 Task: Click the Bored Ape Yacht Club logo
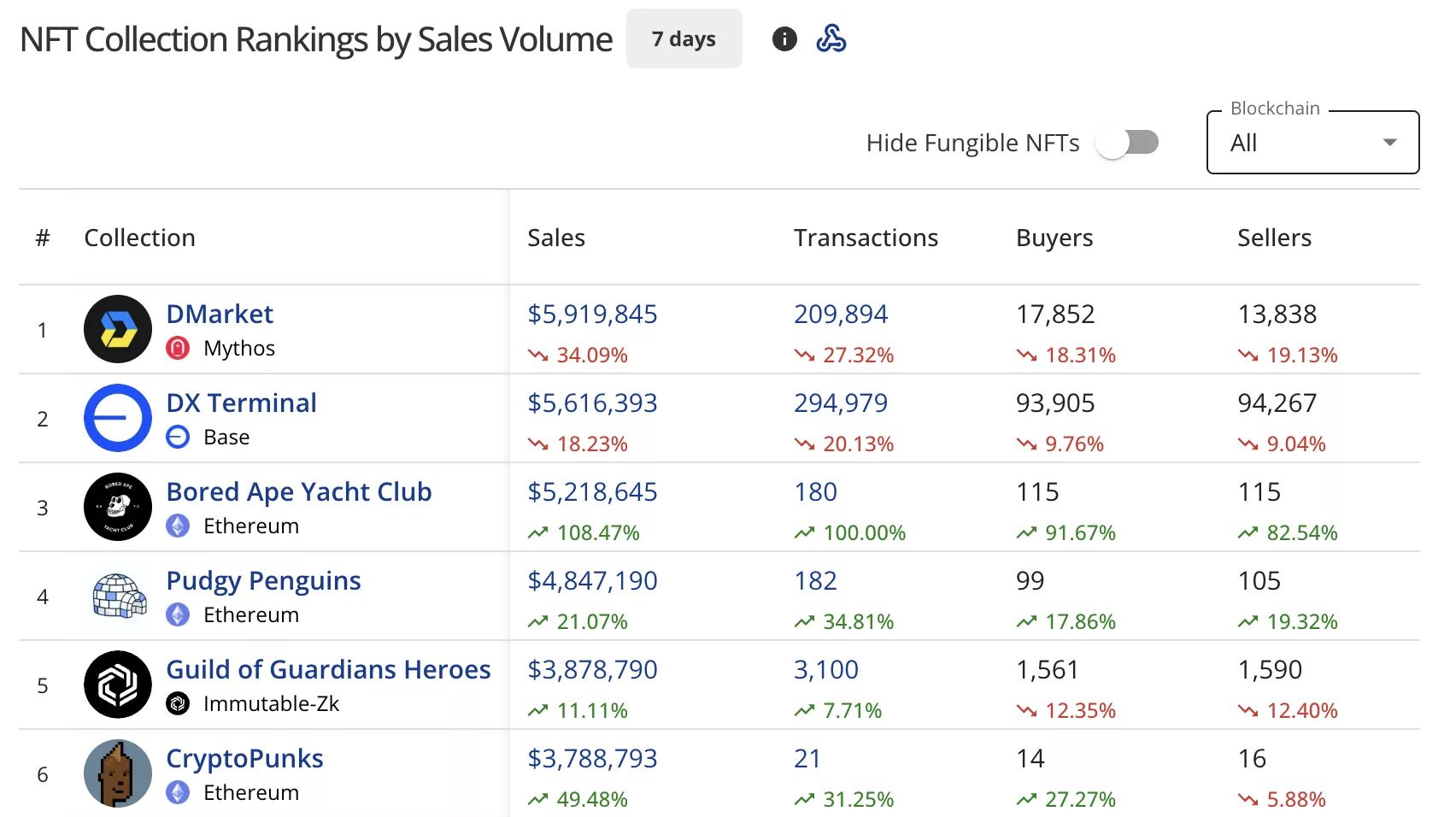(117, 507)
